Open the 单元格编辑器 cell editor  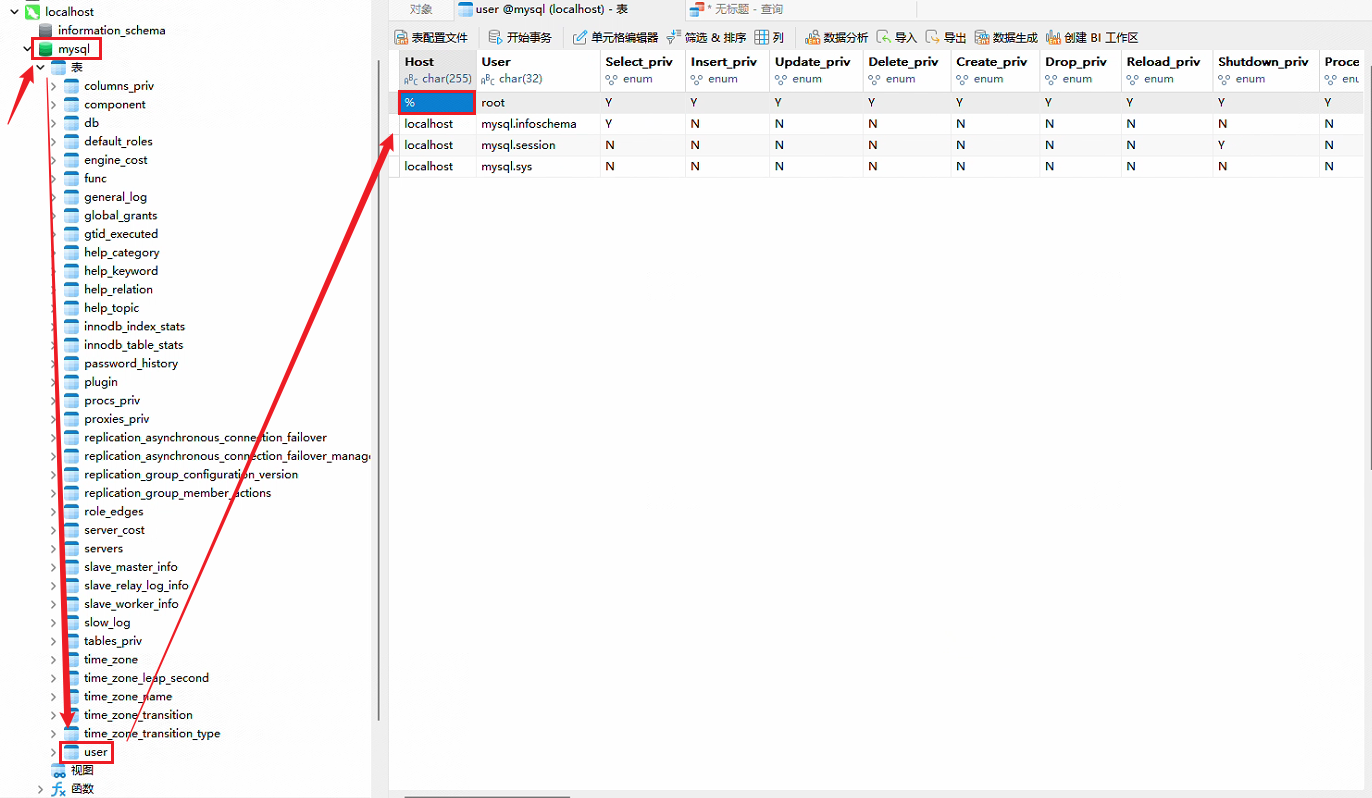(x=615, y=37)
